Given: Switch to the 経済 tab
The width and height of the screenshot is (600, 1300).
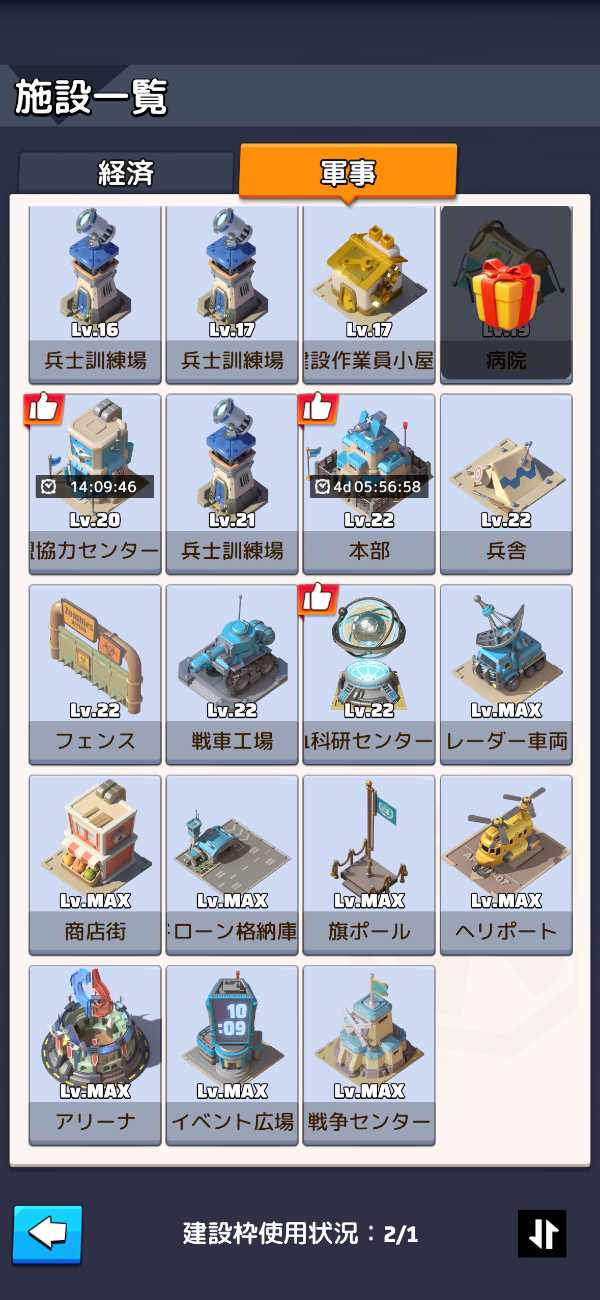Looking at the screenshot, I should pos(127,173).
